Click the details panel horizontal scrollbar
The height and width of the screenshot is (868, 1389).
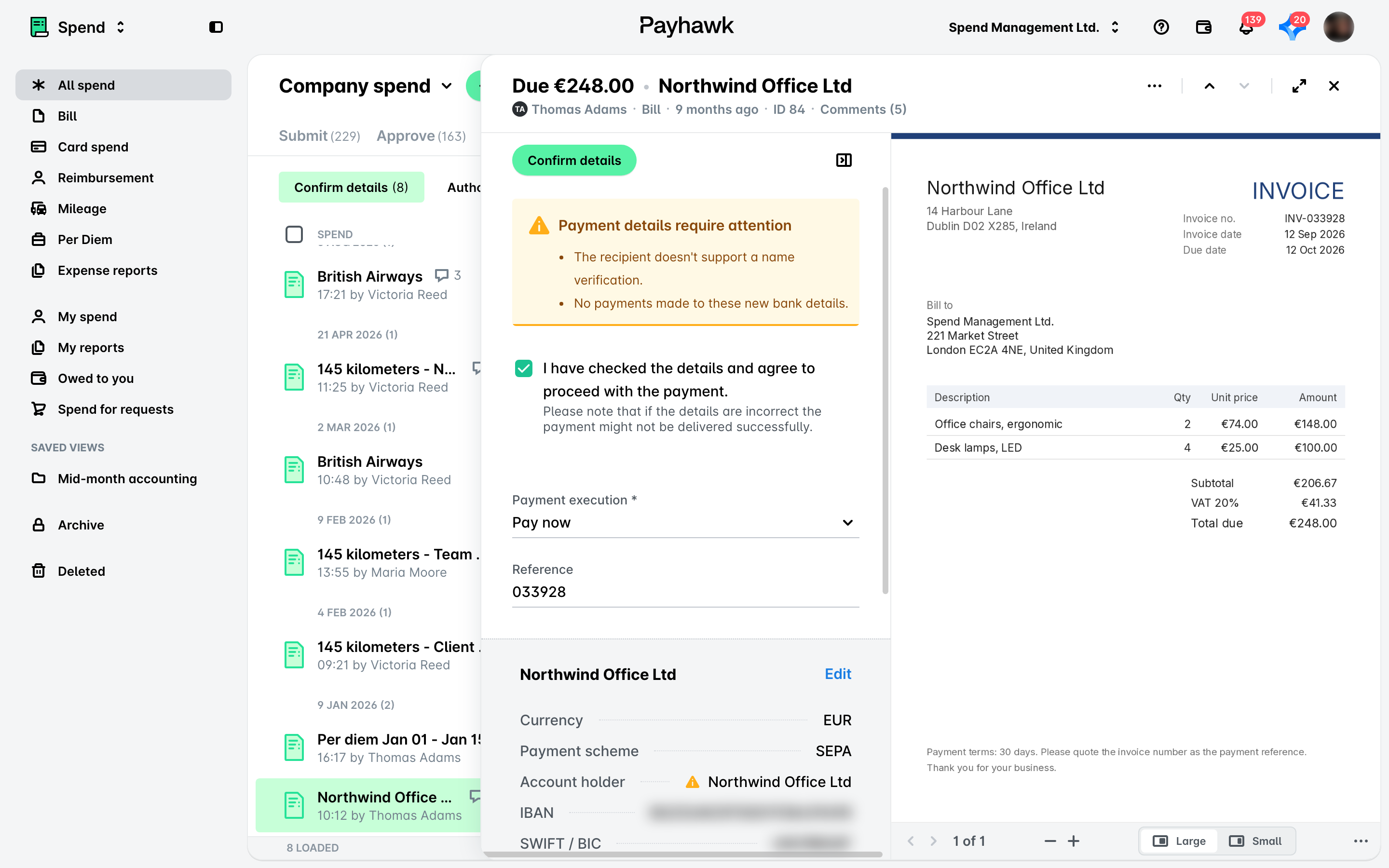point(683,854)
